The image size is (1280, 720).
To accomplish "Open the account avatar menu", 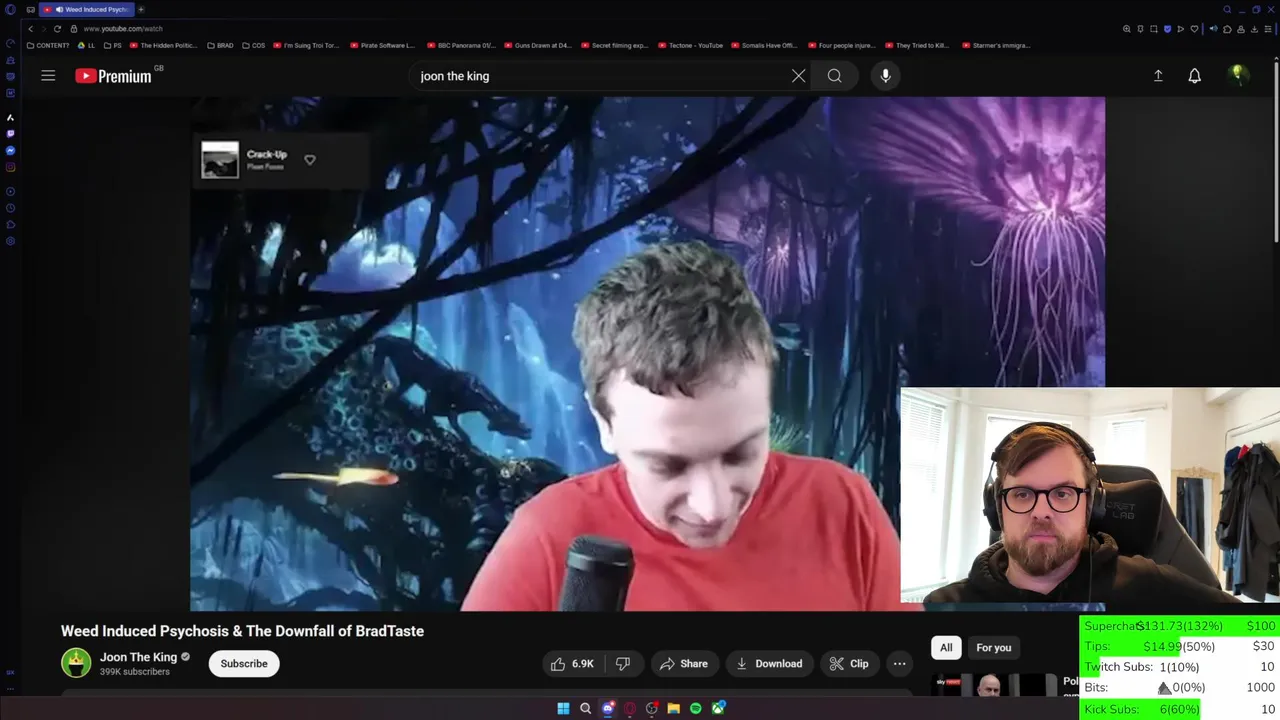I will click(1237, 76).
